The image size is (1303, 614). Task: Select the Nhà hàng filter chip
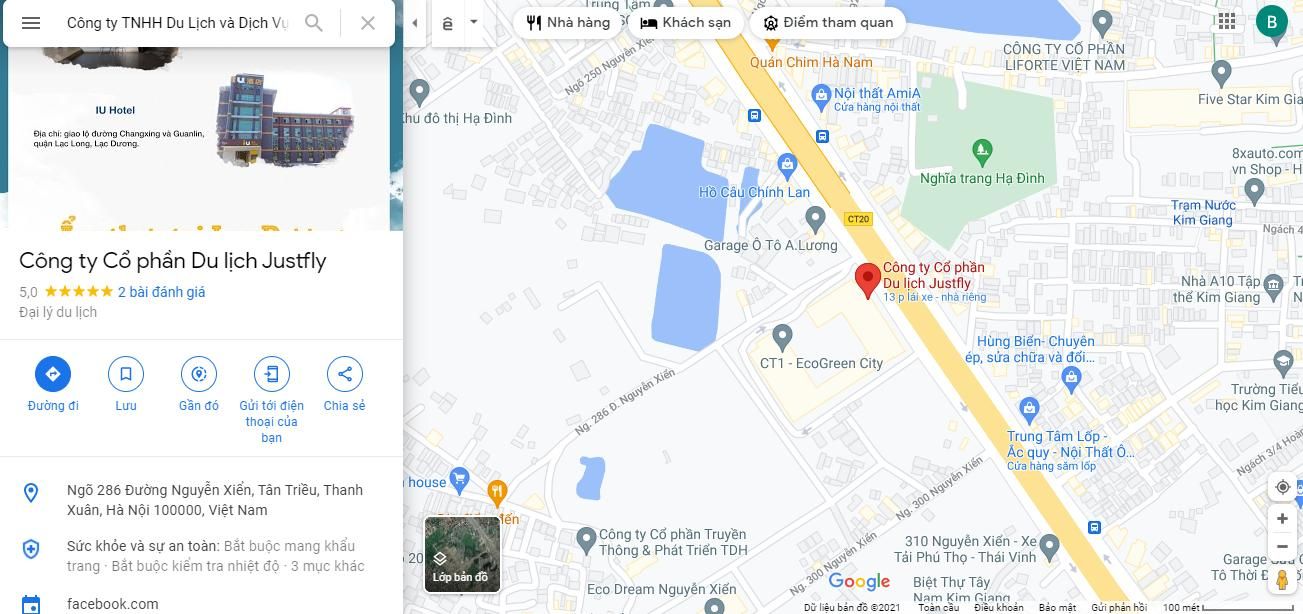[568, 22]
